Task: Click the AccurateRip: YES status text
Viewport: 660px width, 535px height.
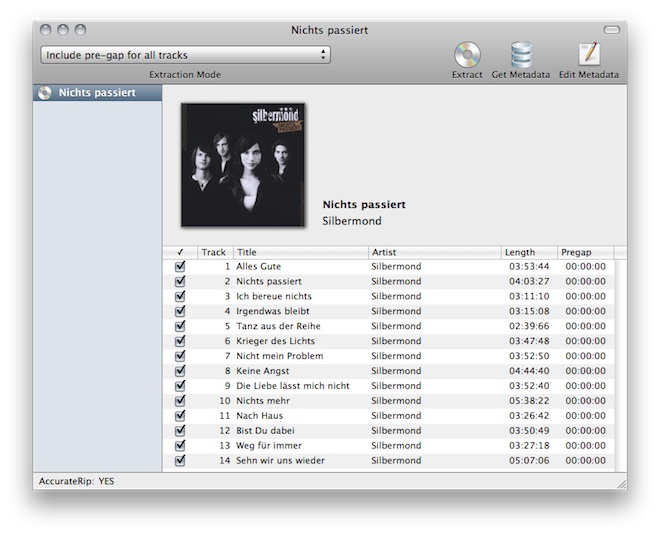Action: pyautogui.click(x=77, y=482)
